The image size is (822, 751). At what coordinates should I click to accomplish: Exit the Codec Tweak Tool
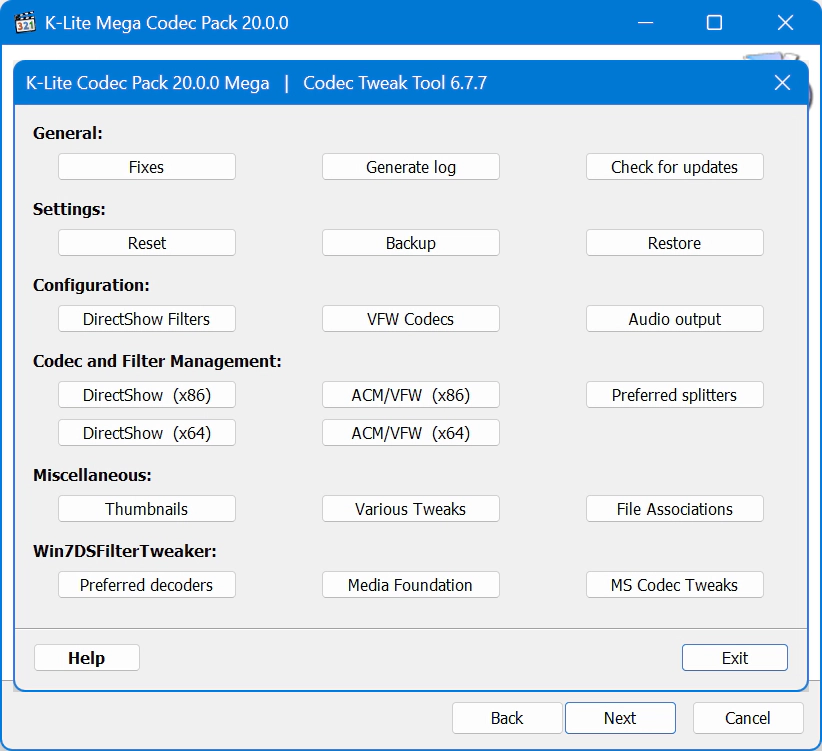734,658
